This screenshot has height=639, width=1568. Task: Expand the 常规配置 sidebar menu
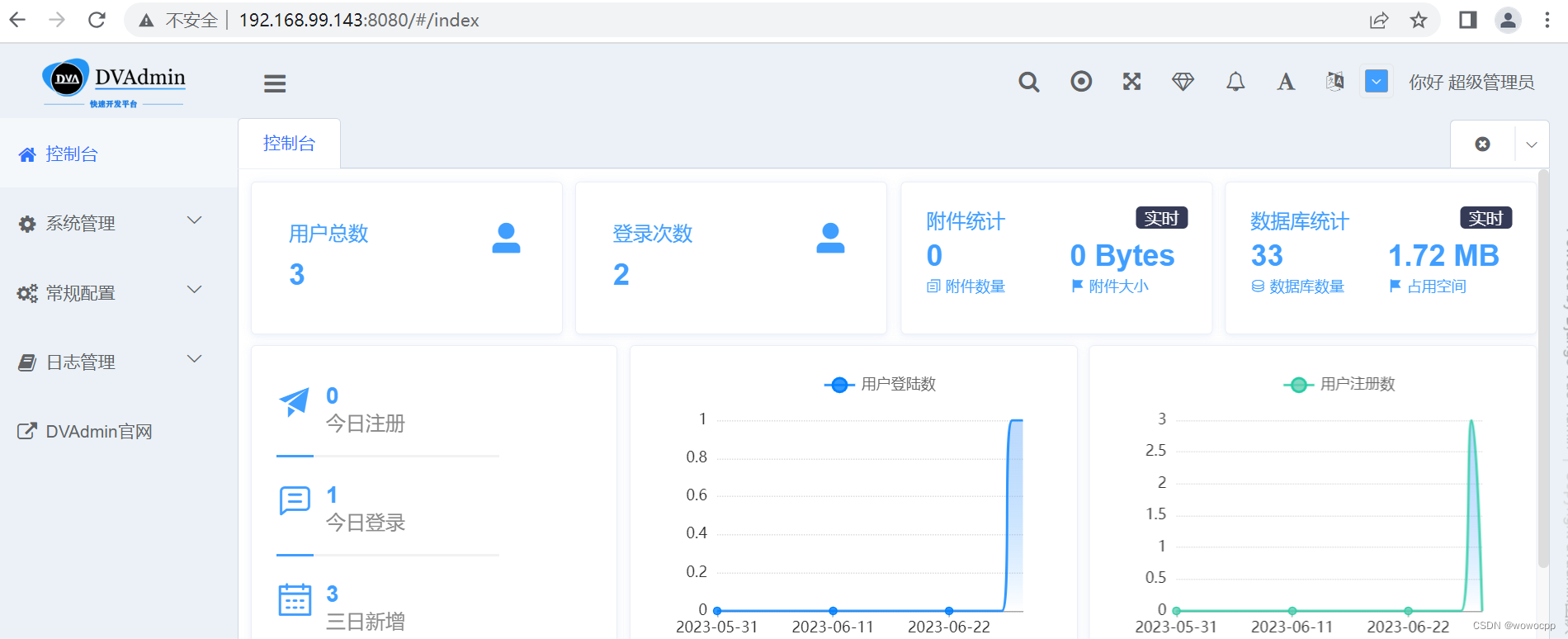119,292
